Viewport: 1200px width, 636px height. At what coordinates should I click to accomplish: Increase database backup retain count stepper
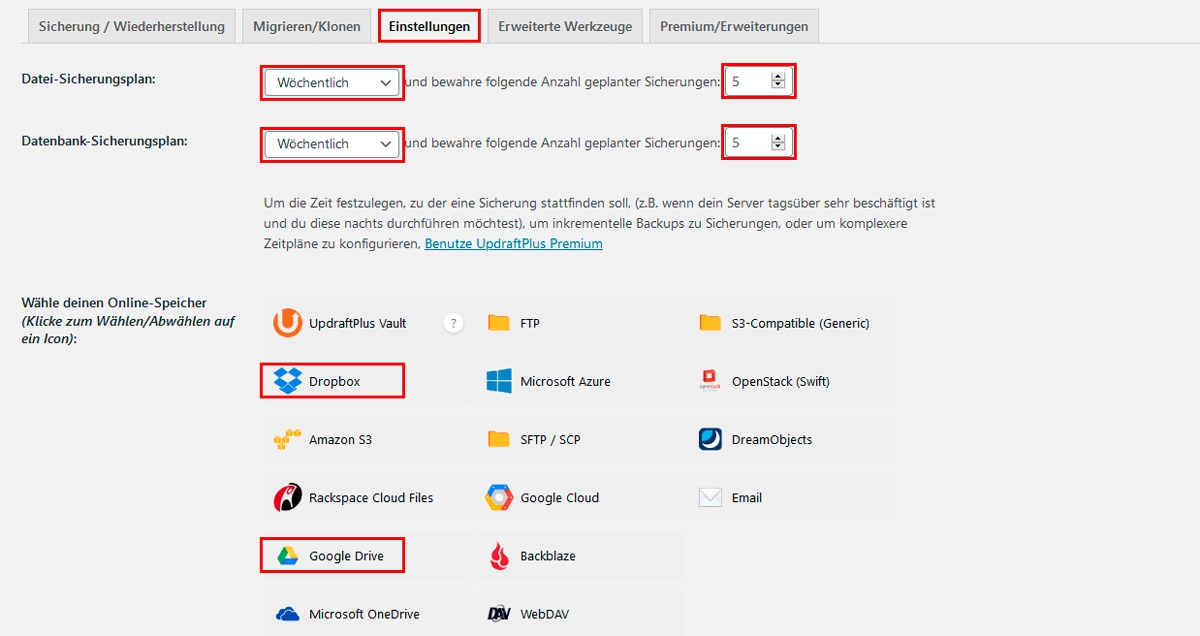coord(778,138)
